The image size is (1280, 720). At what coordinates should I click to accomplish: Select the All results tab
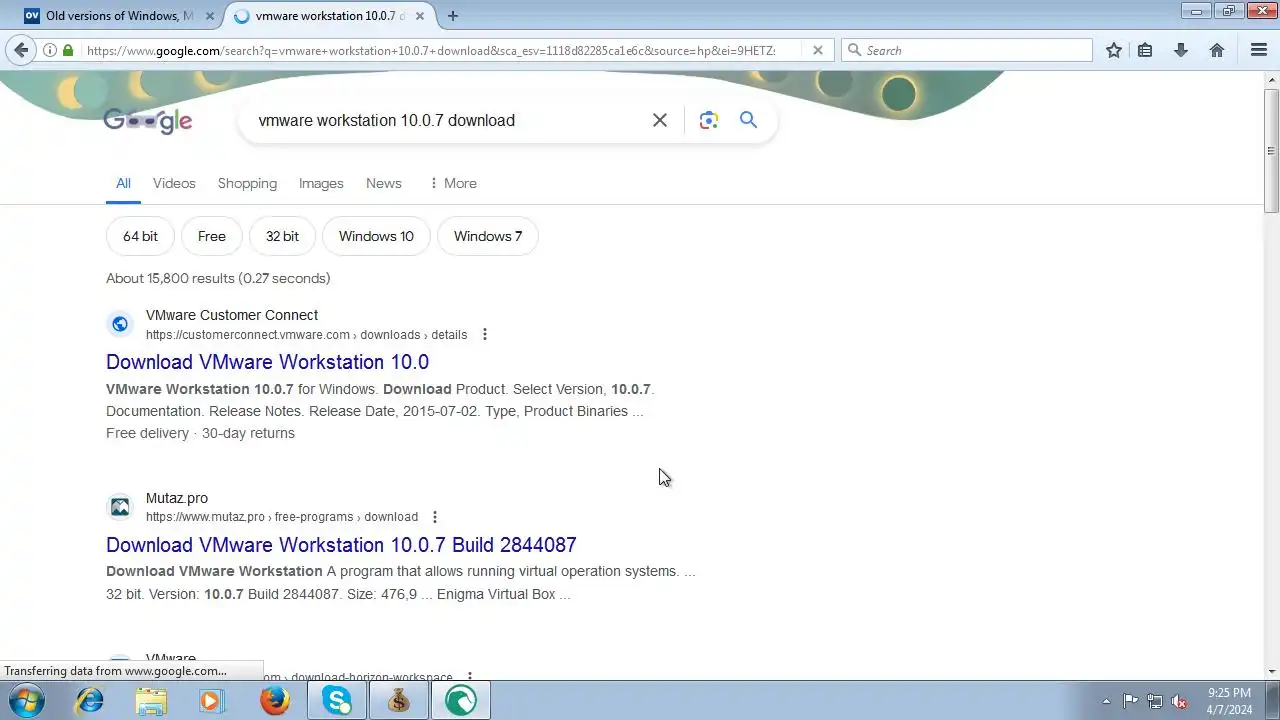(x=123, y=183)
